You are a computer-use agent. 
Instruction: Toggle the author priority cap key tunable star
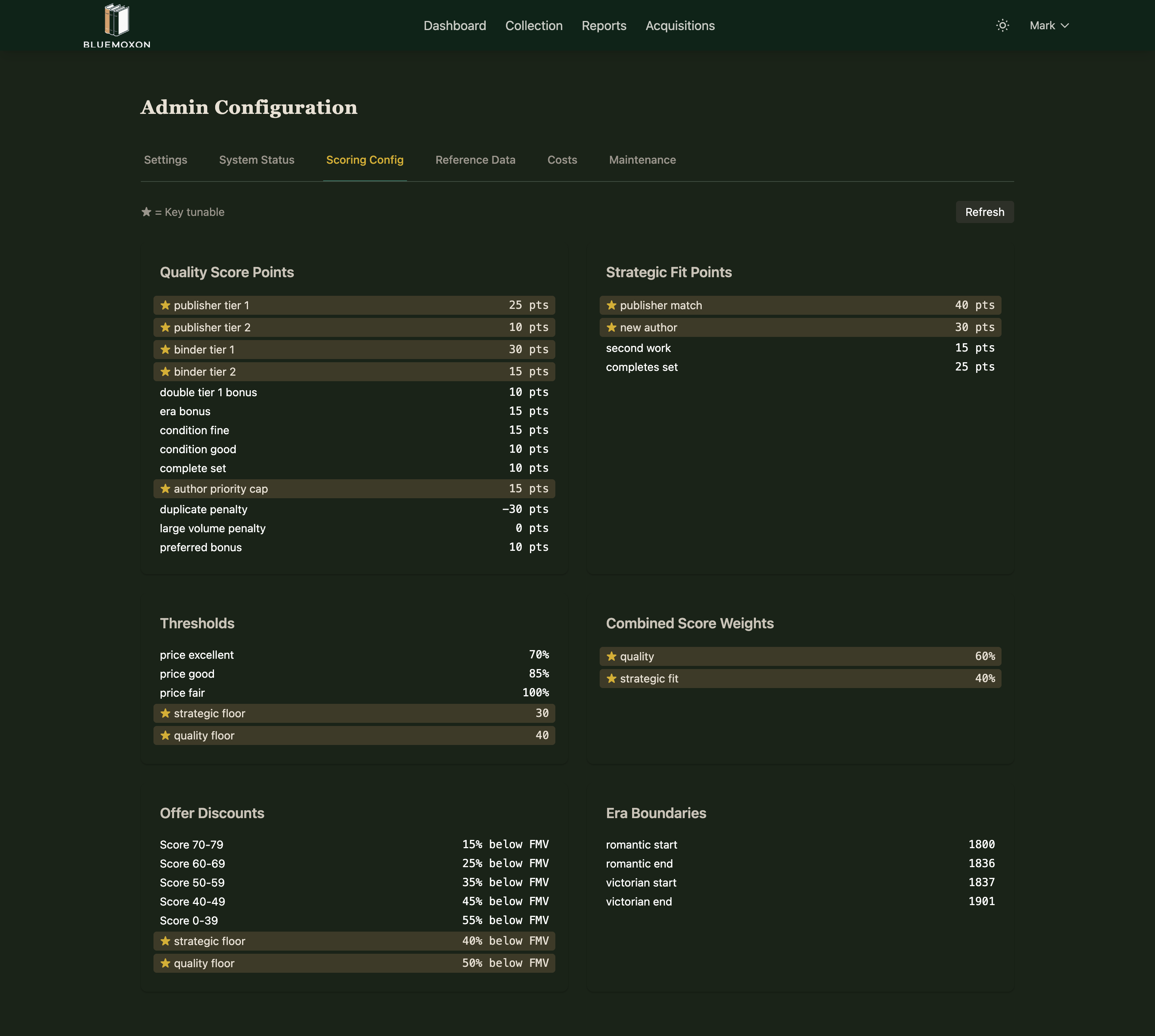point(165,488)
